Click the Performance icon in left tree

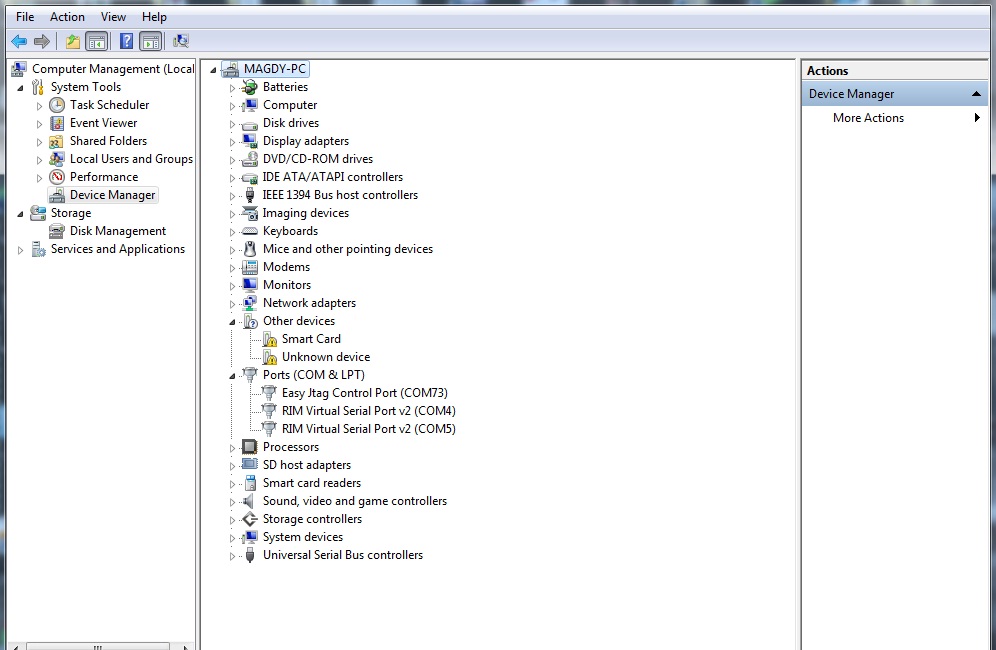[57, 177]
